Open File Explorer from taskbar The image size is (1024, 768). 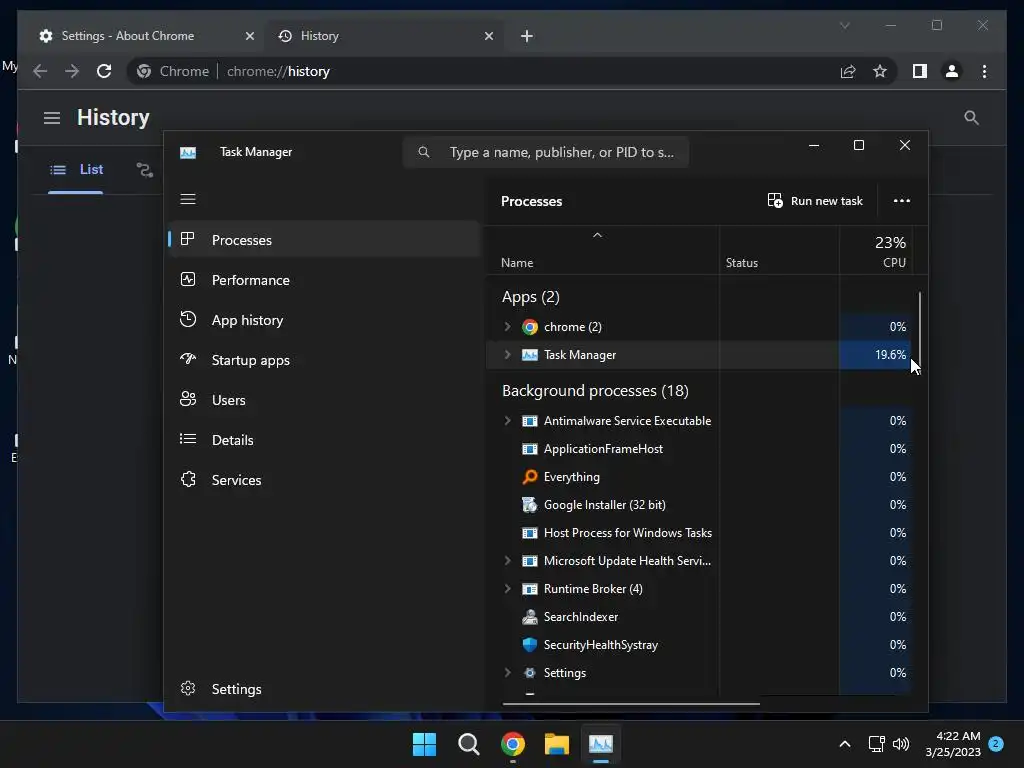click(x=556, y=744)
